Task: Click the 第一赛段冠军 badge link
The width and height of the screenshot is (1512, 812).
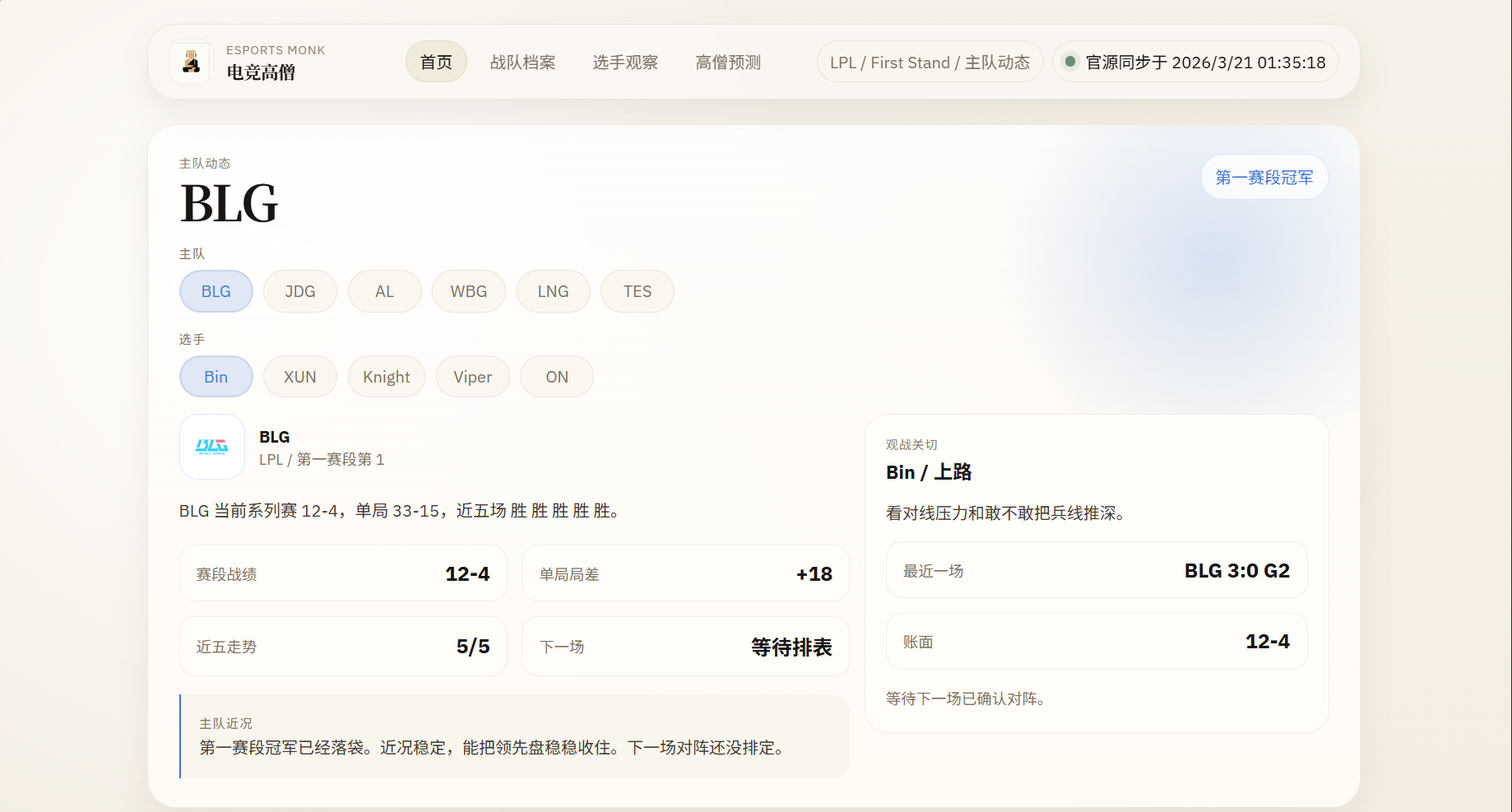Action: point(1264,176)
